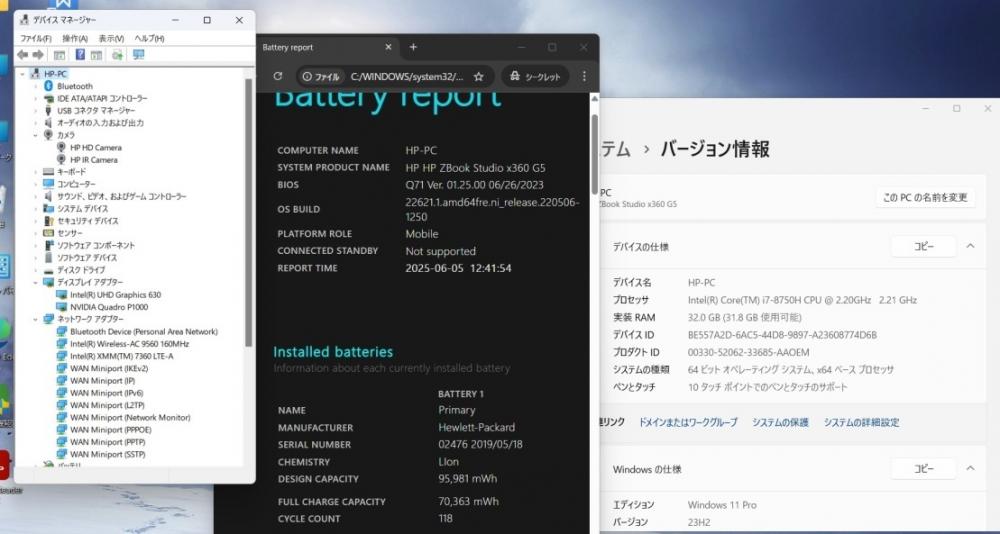Click the Forward arrow in Device Manager toolbar

click(x=38, y=55)
